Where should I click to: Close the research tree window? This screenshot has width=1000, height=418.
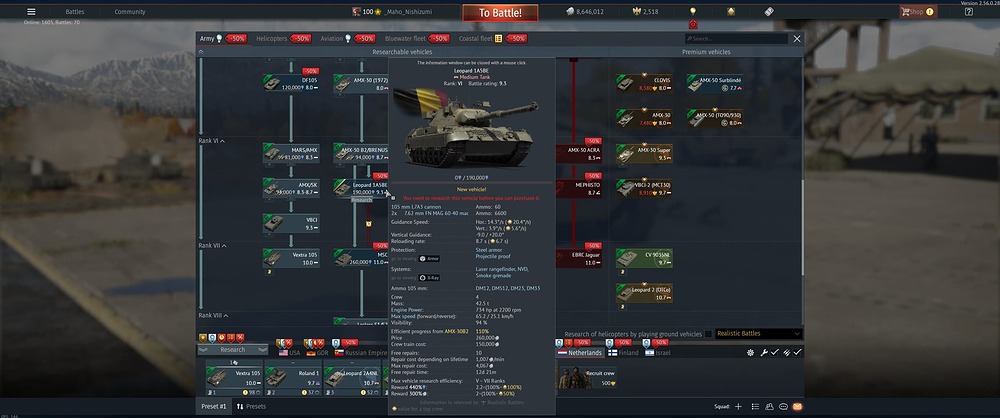[x=797, y=39]
